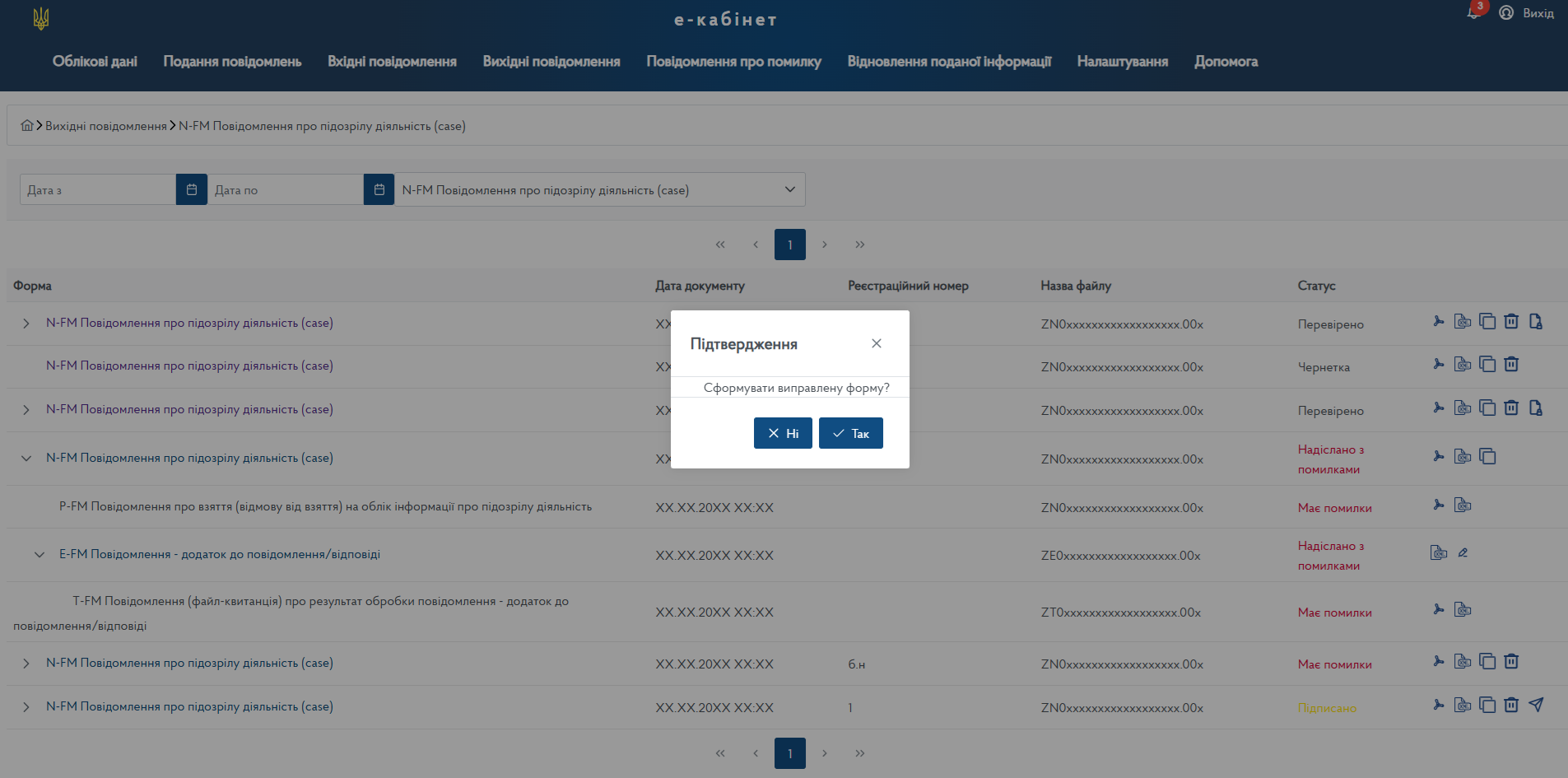Go to next page in top pagination
Image resolution: width=1568 pixels, height=778 pixels.
[x=825, y=245]
